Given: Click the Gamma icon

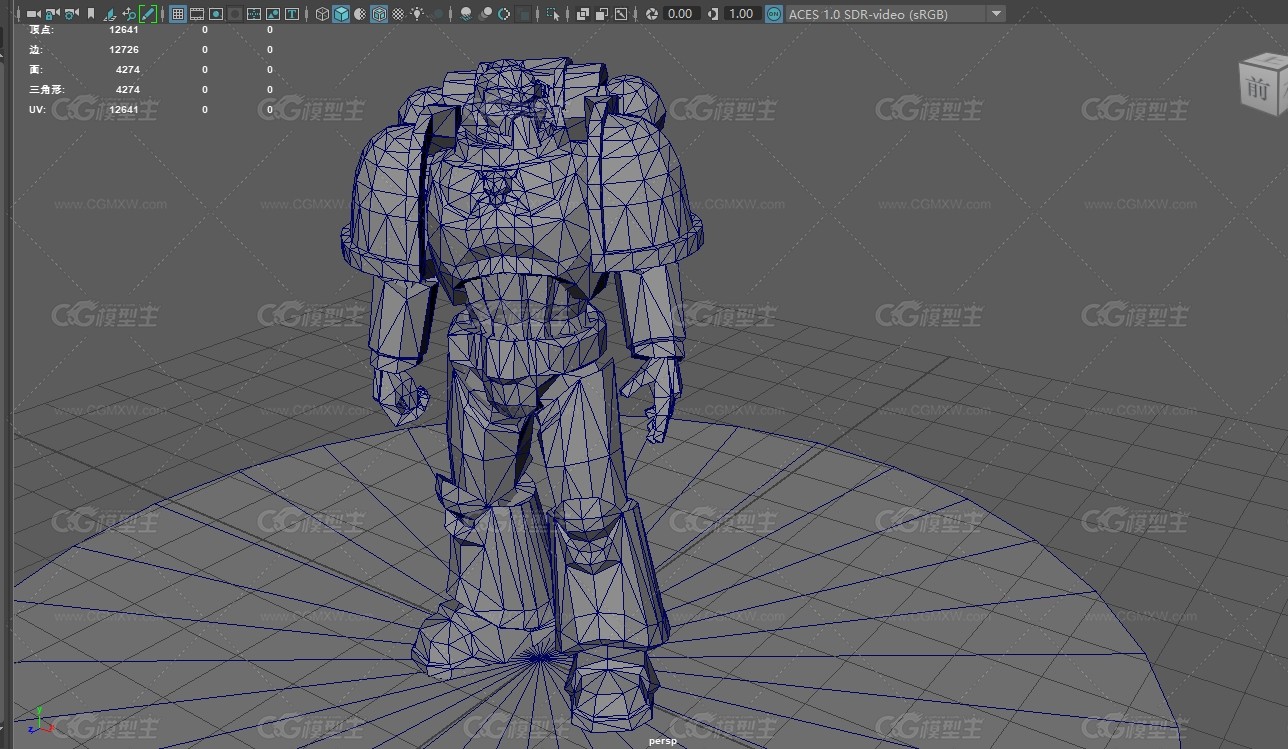Looking at the screenshot, I should coord(713,14).
